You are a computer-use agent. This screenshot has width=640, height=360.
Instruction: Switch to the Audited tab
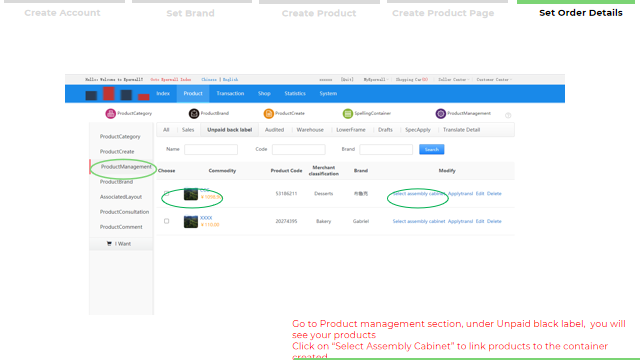[274, 130]
